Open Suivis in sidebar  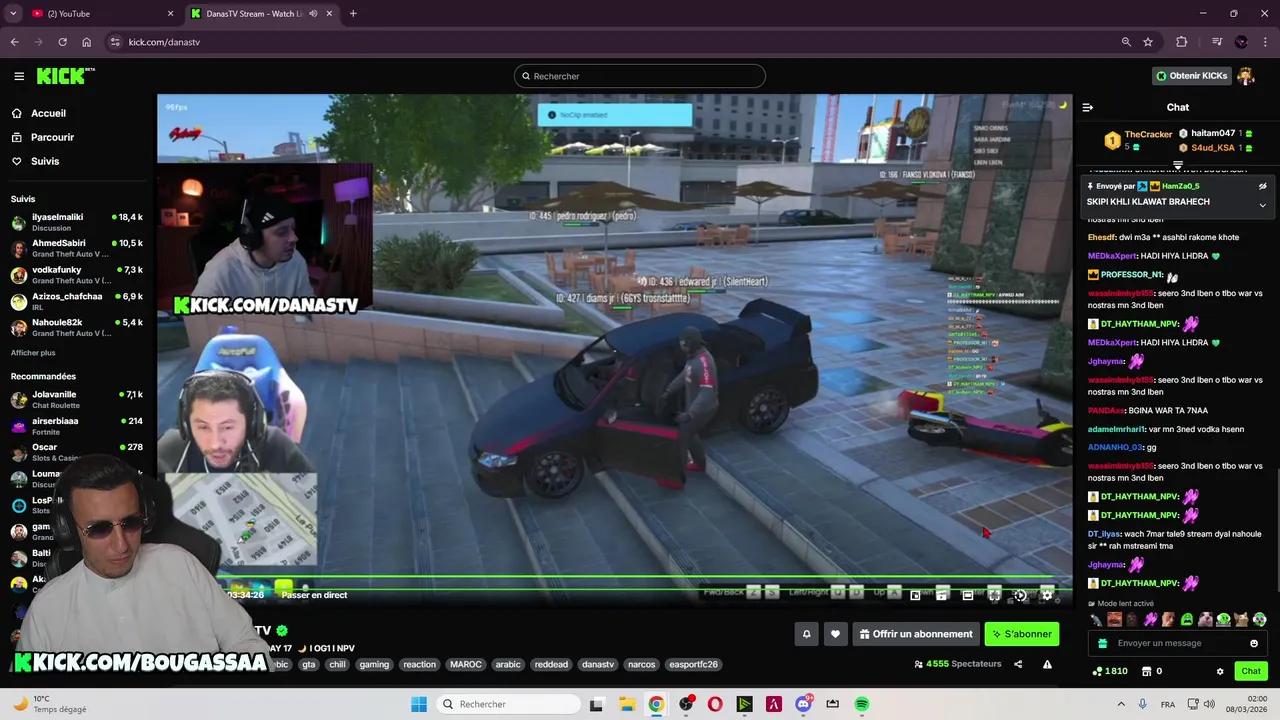pyautogui.click(x=36, y=161)
